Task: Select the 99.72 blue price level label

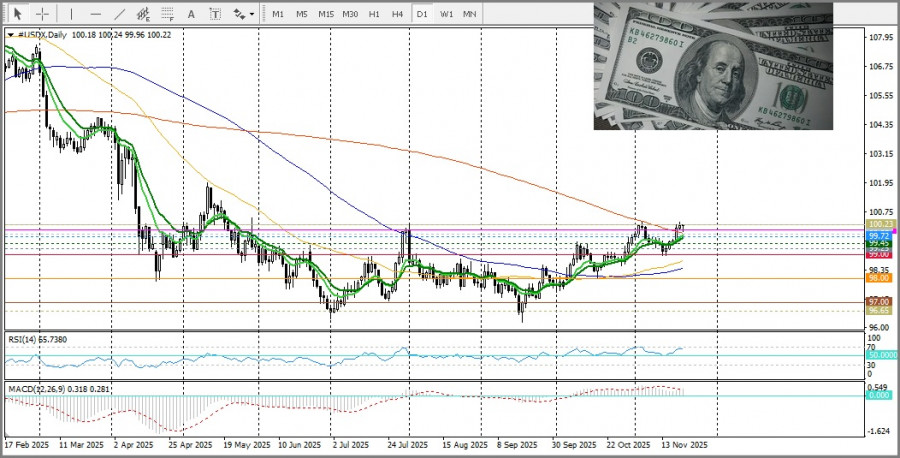Action: point(879,236)
